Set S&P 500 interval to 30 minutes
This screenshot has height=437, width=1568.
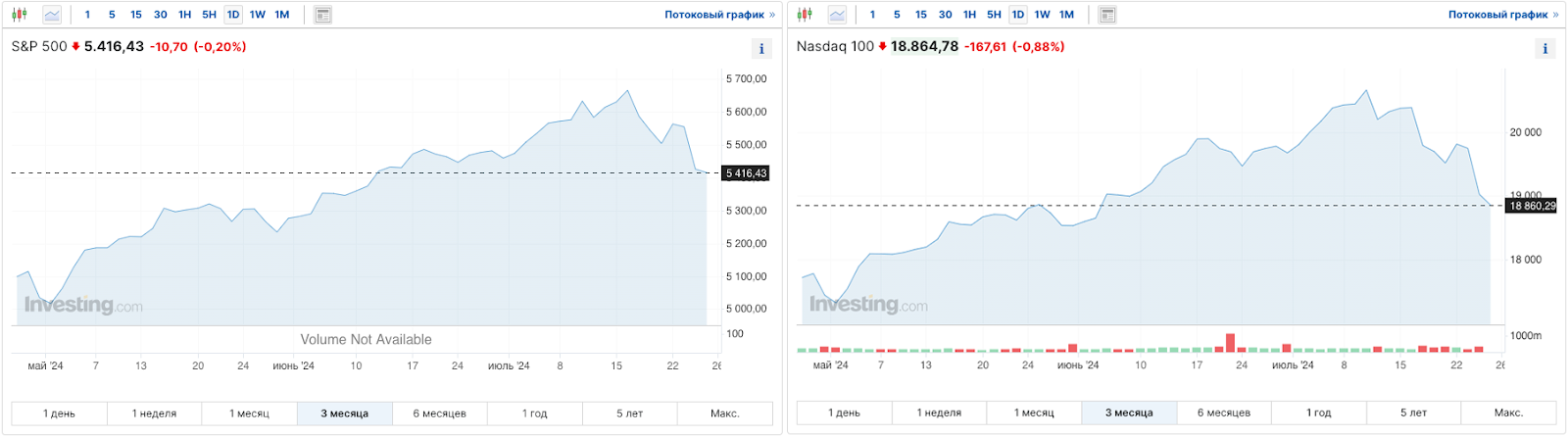[x=161, y=15]
